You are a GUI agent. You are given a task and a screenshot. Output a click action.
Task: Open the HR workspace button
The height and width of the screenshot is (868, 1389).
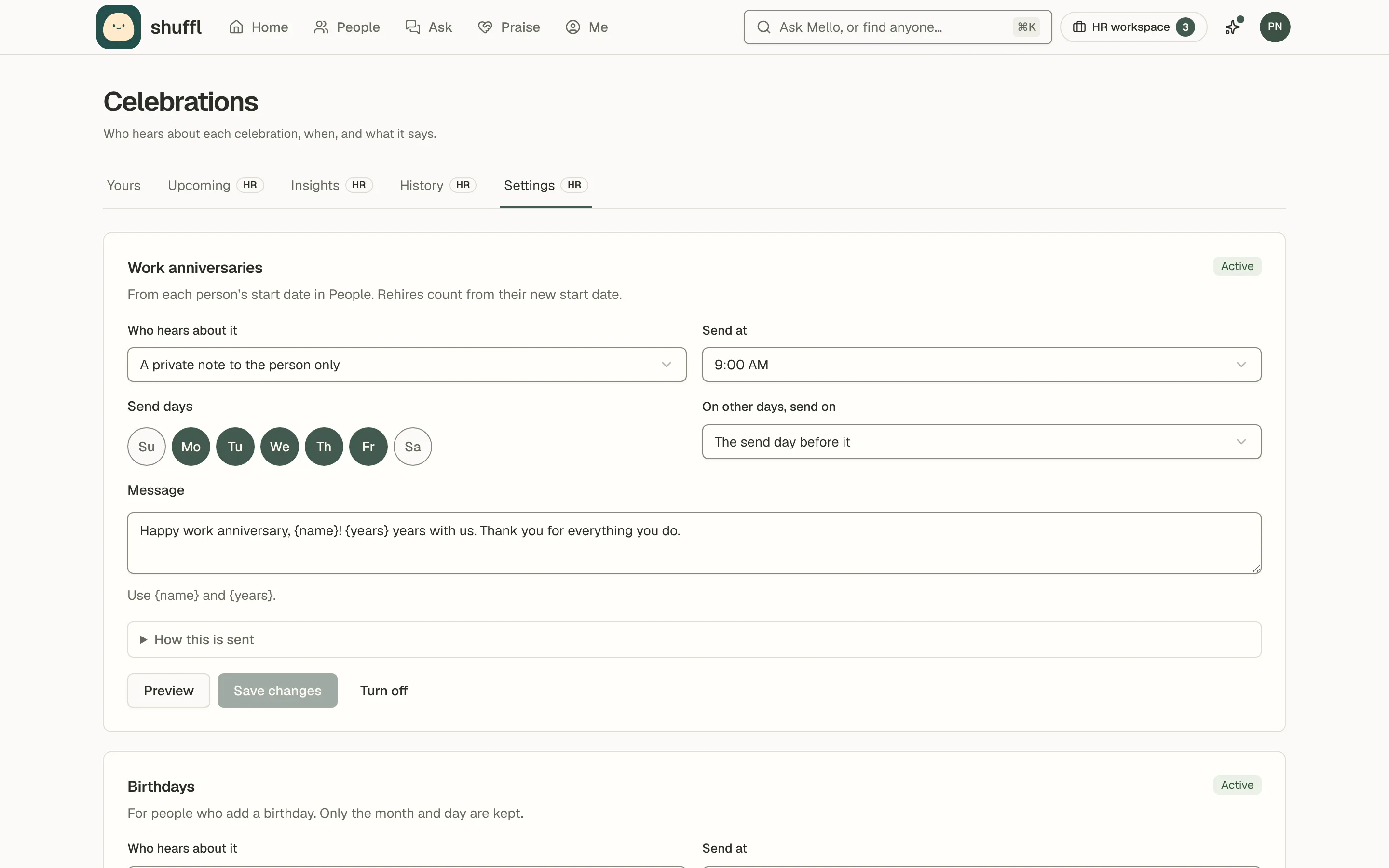pos(1133,27)
